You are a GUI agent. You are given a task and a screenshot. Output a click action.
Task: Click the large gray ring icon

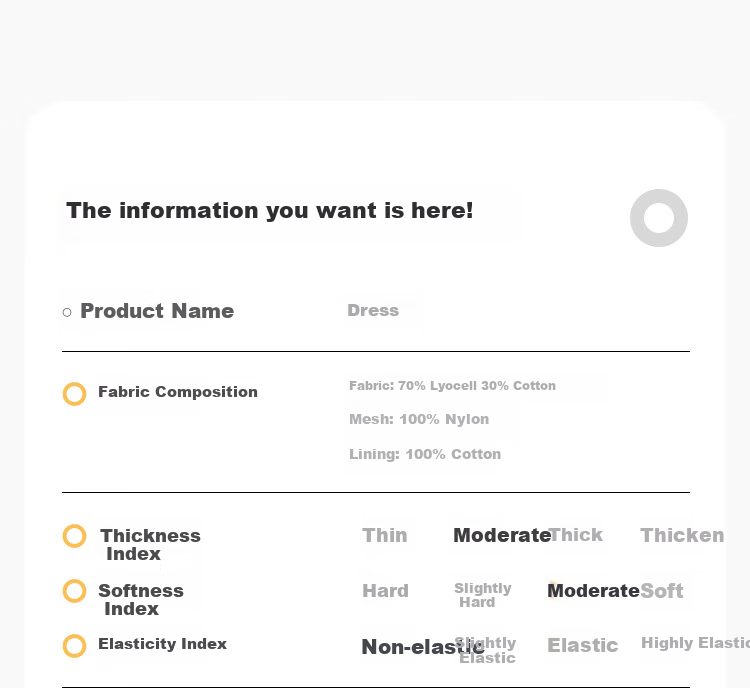pos(659,218)
